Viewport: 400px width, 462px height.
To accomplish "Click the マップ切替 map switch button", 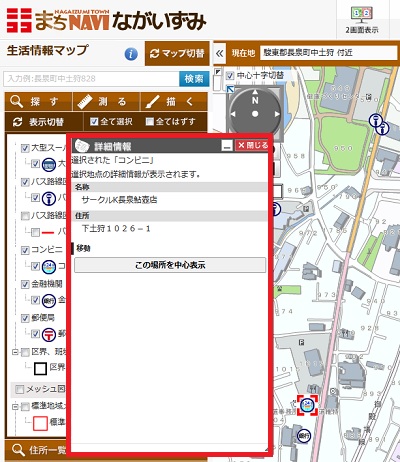I will (177, 53).
